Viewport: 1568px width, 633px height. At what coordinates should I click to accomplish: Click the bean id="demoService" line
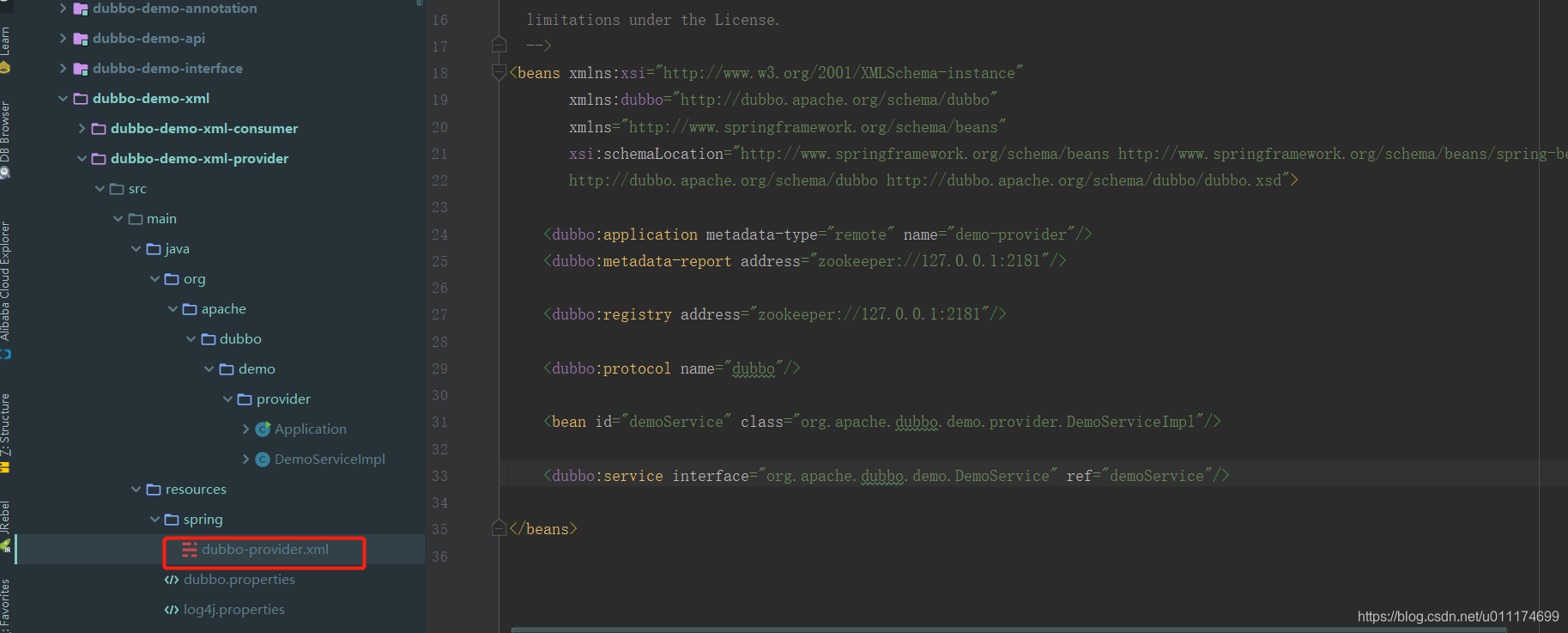coord(882,422)
